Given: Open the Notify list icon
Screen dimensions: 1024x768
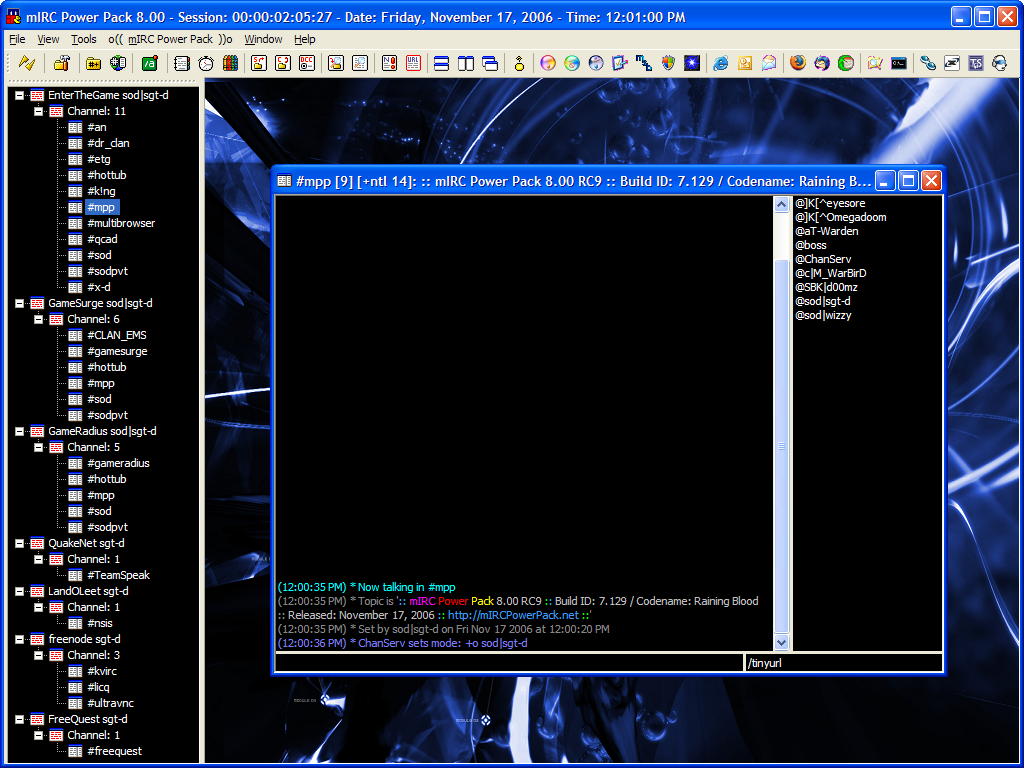Looking at the screenshot, I should pos(390,63).
